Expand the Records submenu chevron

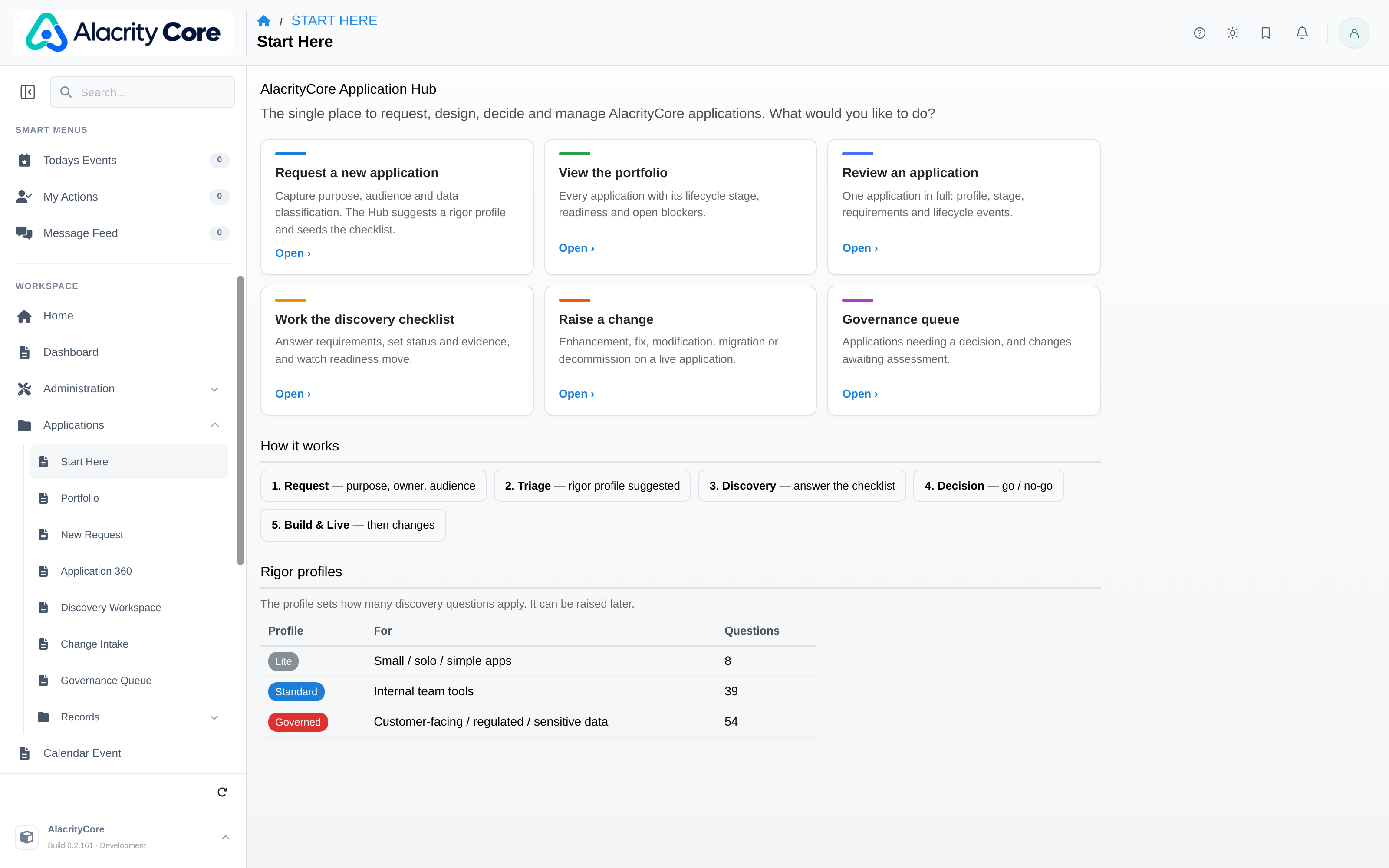(x=214, y=717)
